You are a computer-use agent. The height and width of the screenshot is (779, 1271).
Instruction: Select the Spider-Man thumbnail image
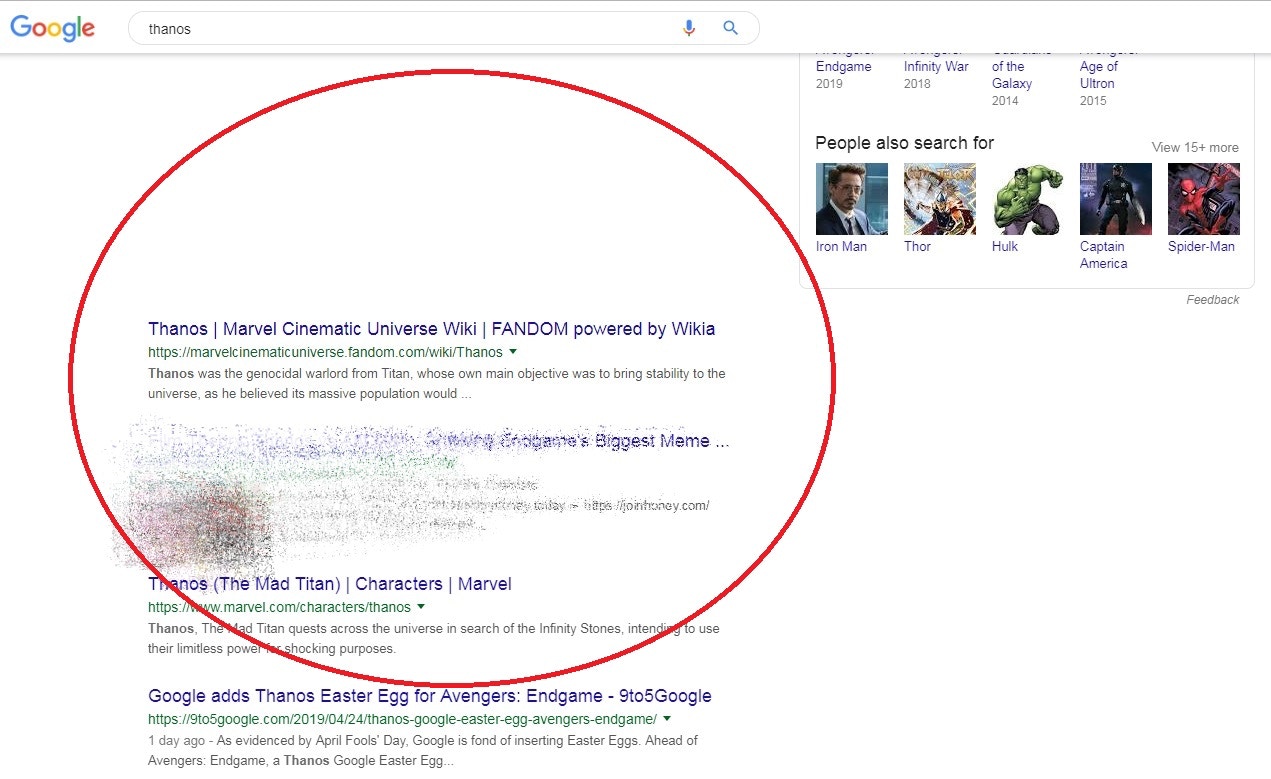[x=1203, y=199]
